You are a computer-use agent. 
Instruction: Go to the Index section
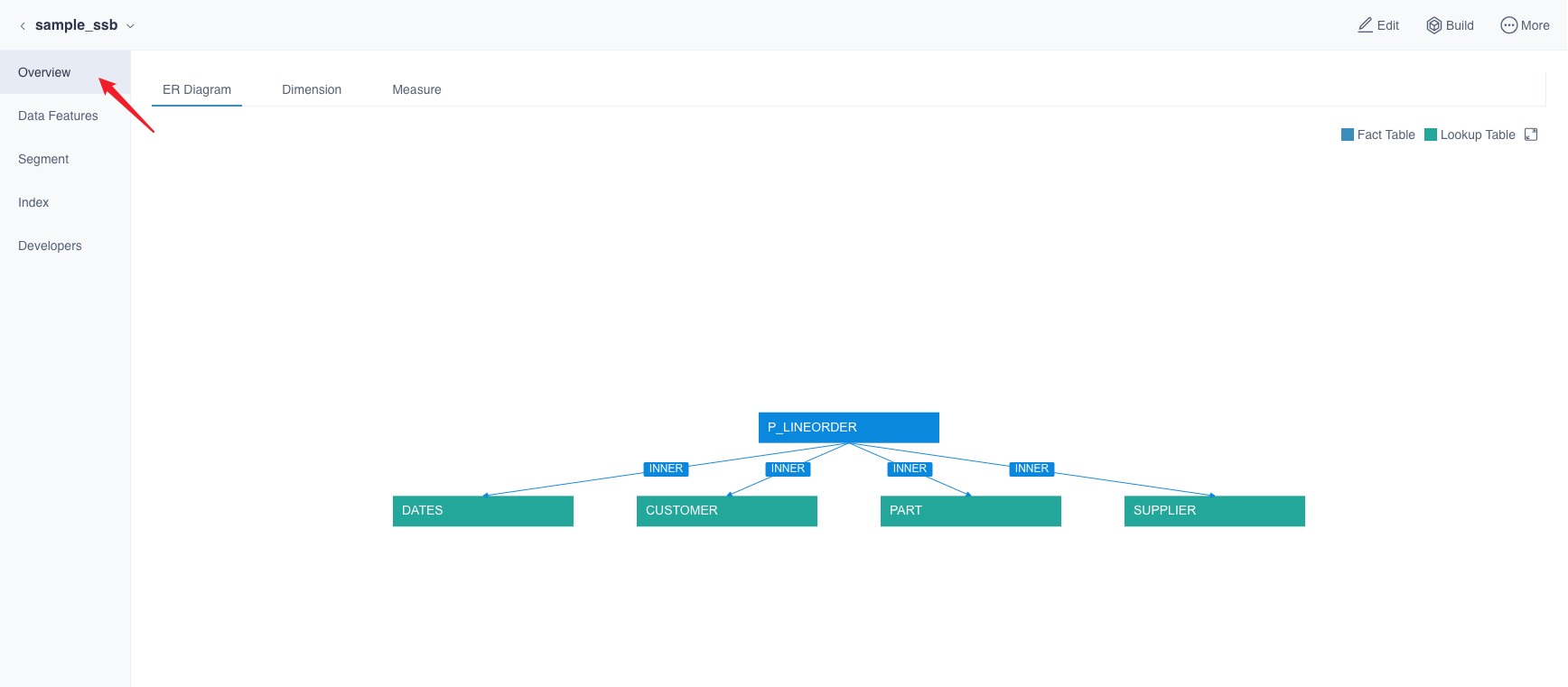tap(33, 202)
